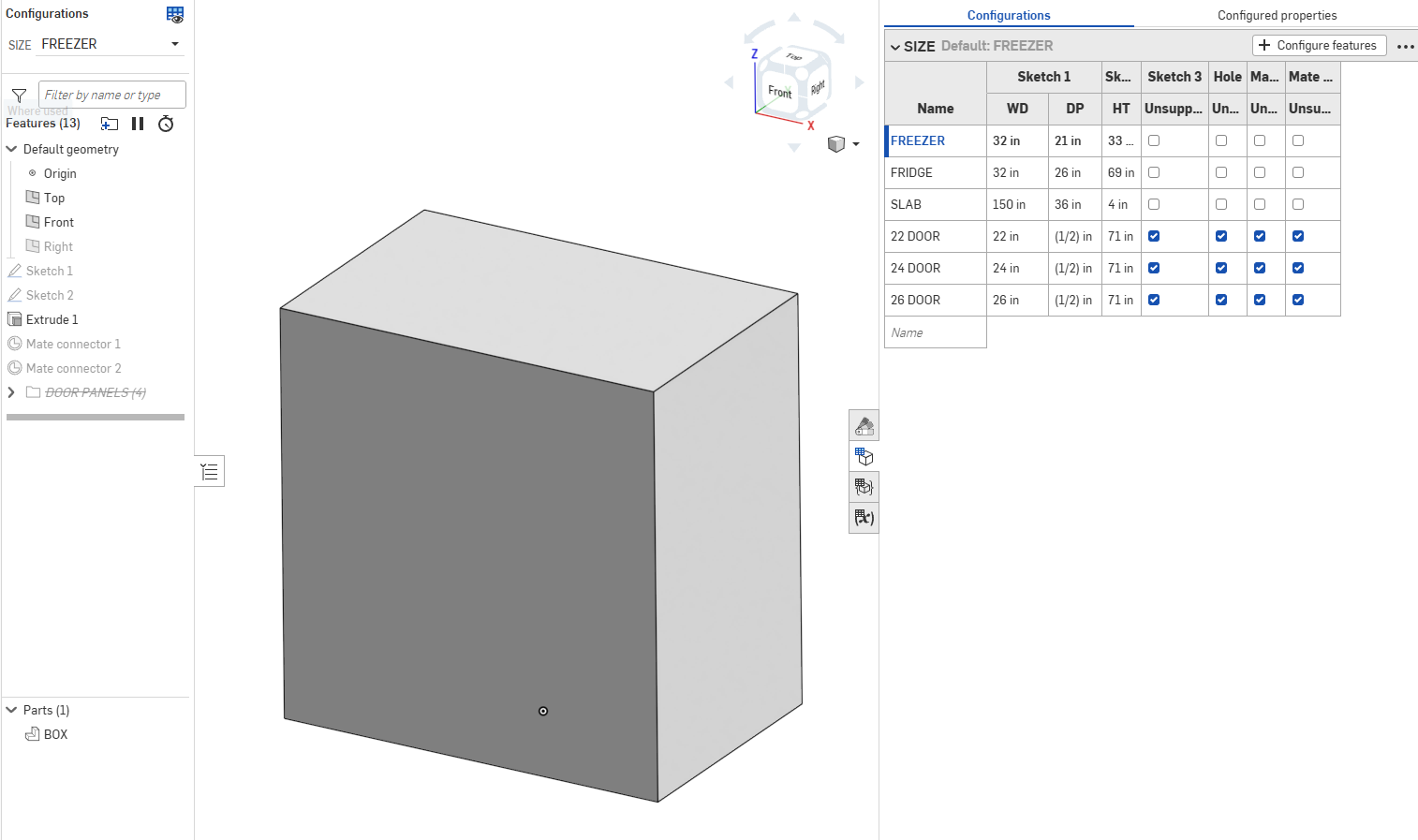Click the mate connector point on box

pyautogui.click(x=543, y=712)
